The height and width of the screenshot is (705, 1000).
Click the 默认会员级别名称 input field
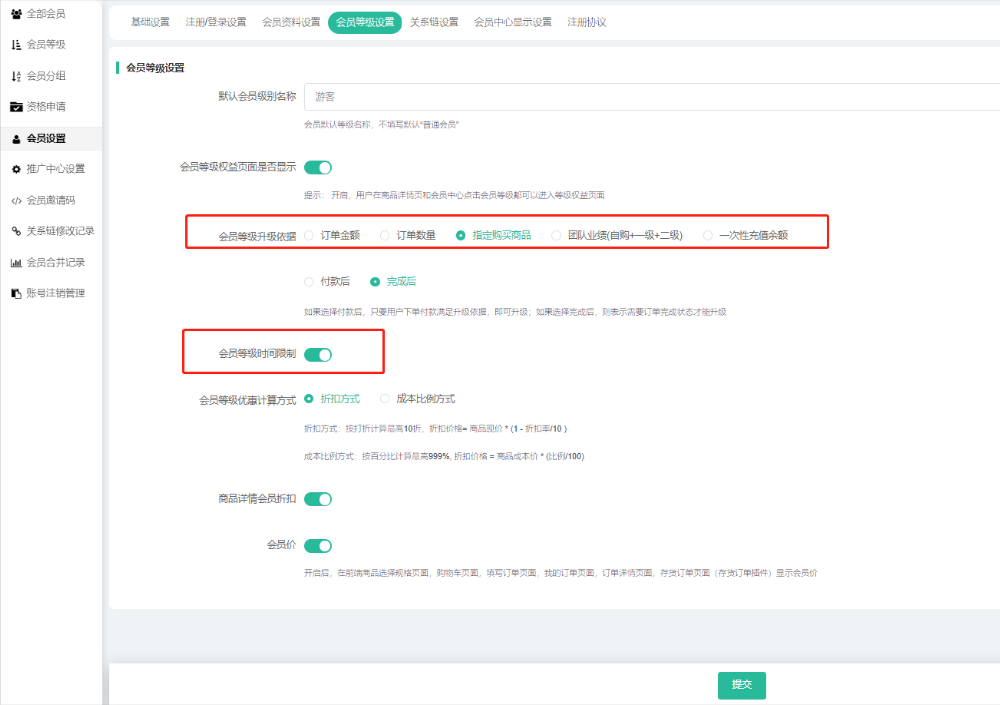pyautogui.click(x=650, y=97)
